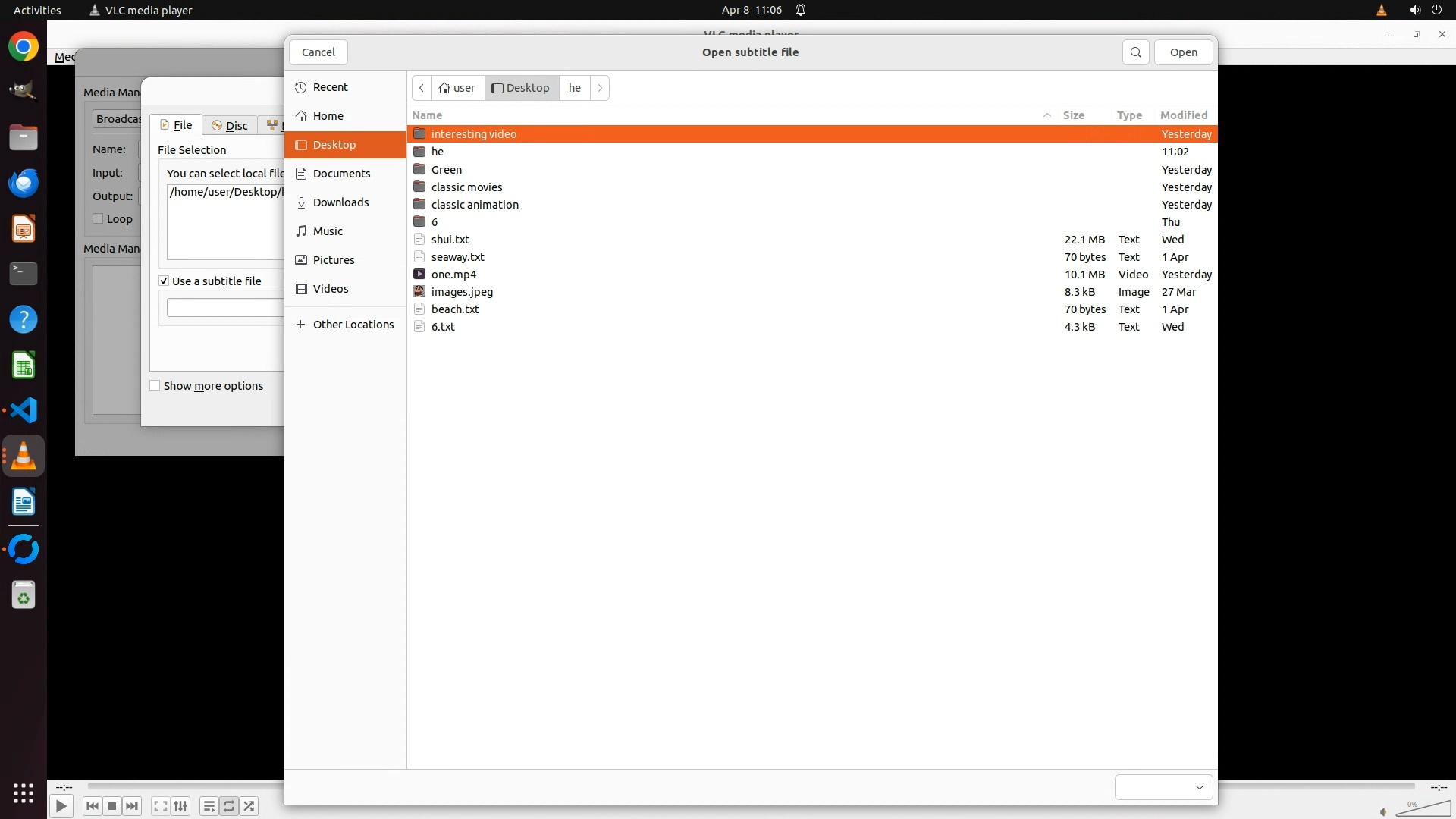This screenshot has width=1456, height=819.
Task: Click path bar back chevron
Action: 422,88
